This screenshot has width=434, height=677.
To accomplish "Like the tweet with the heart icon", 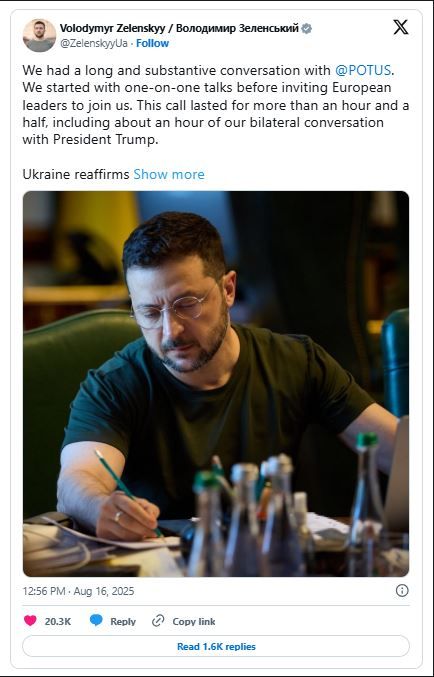I will pyautogui.click(x=30, y=621).
